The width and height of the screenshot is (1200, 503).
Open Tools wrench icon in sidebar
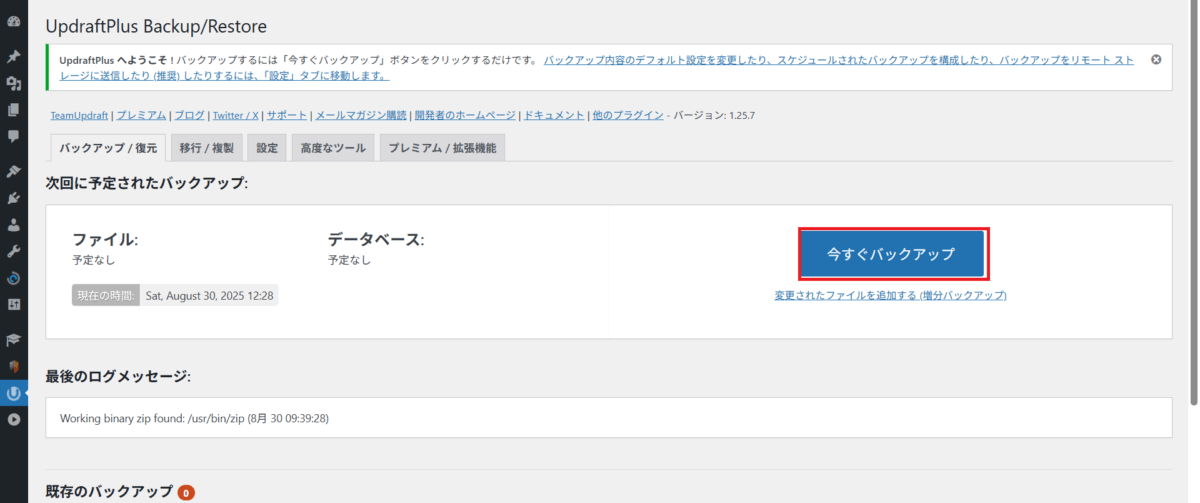13,251
